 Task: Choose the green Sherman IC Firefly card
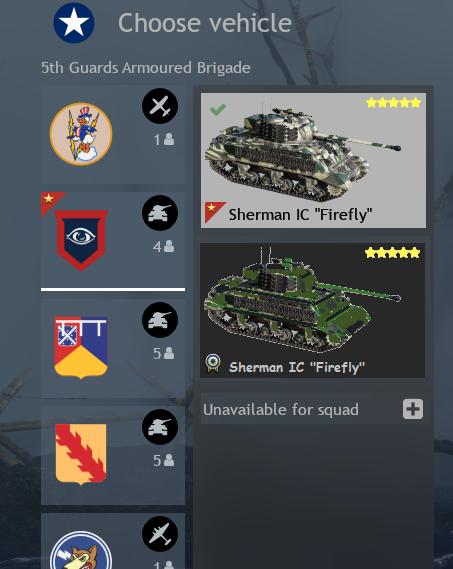[313, 311]
